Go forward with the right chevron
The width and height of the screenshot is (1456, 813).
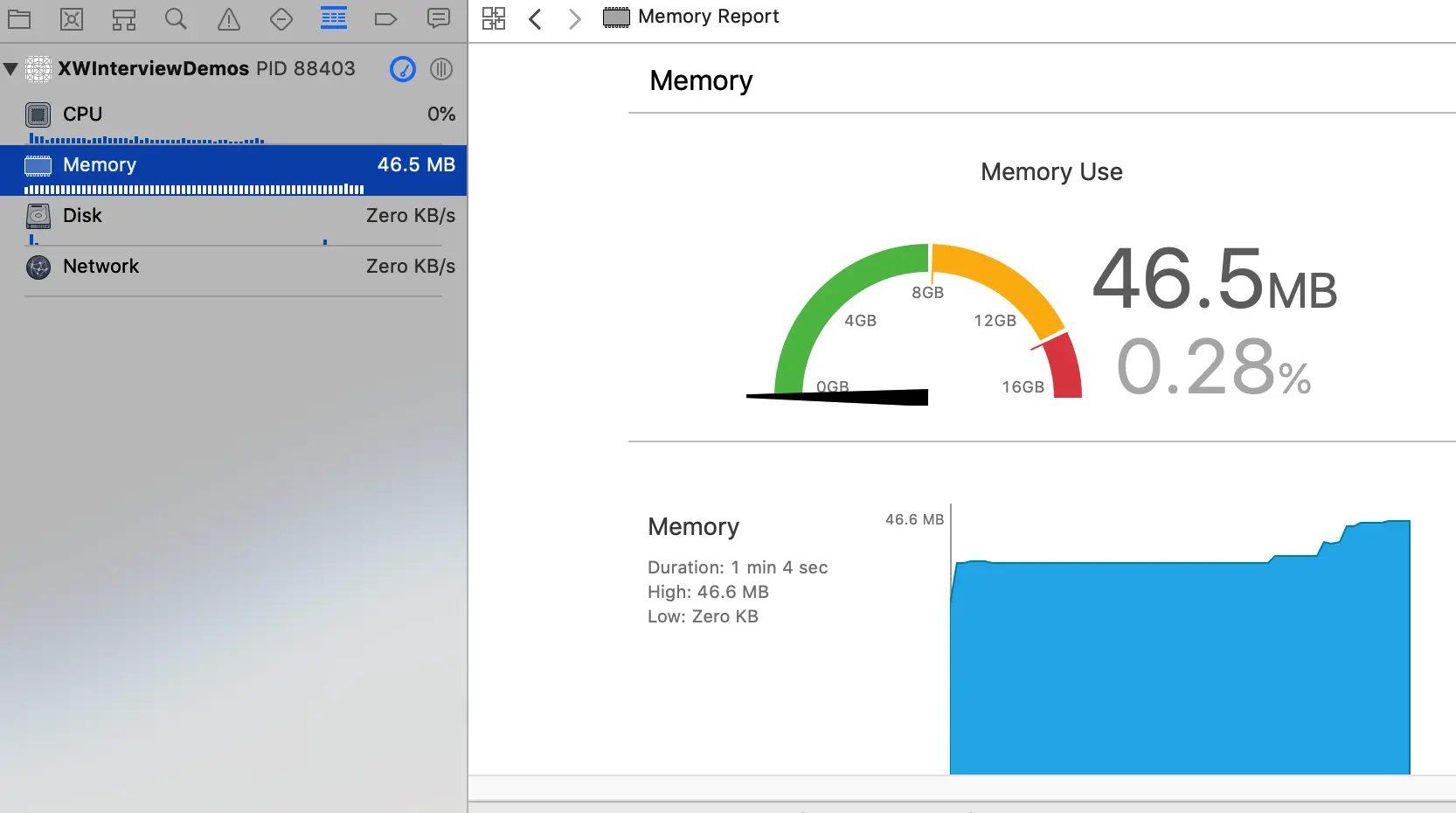574,18
